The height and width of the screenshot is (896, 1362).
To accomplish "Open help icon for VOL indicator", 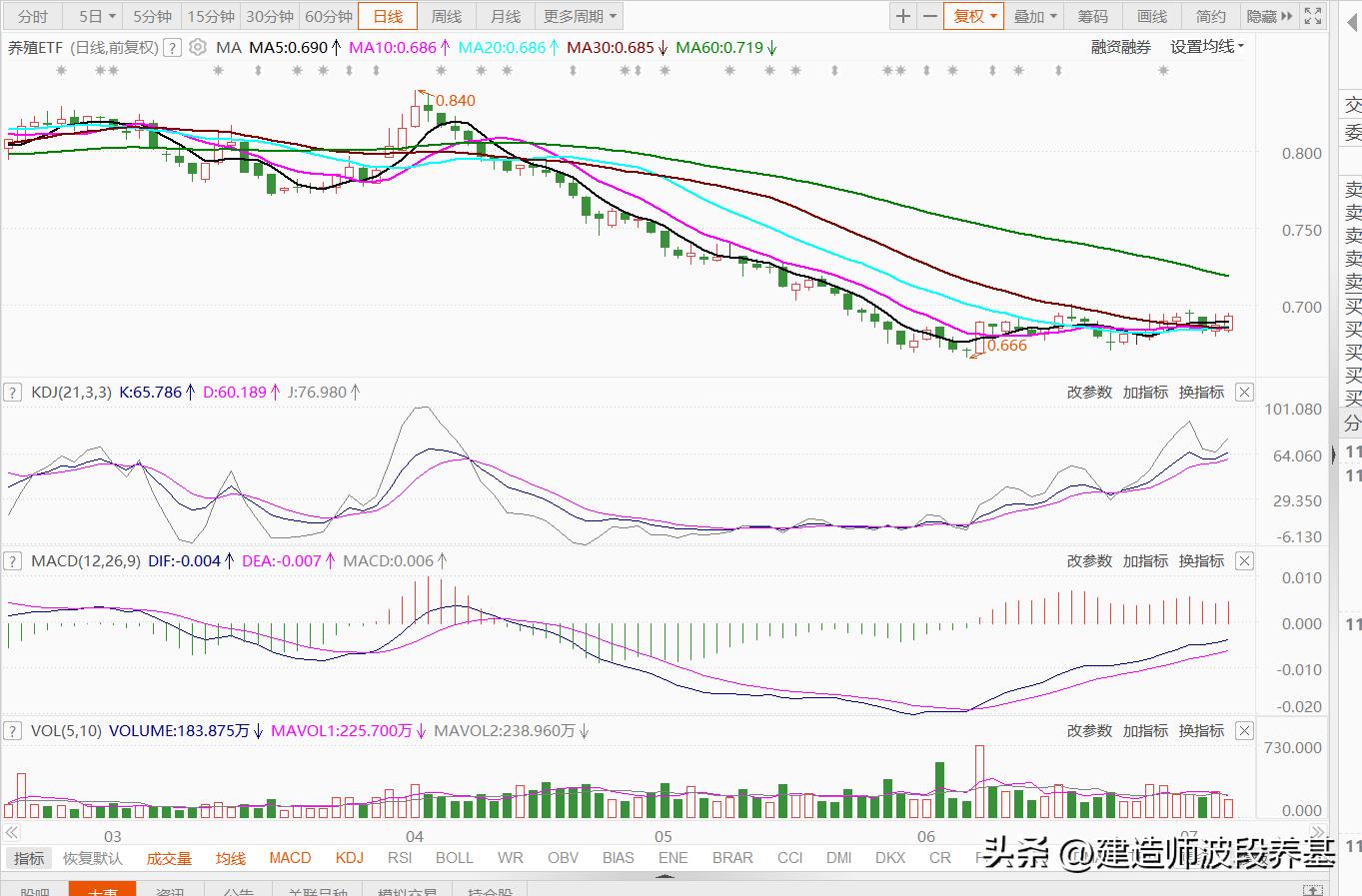I will click(13, 731).
